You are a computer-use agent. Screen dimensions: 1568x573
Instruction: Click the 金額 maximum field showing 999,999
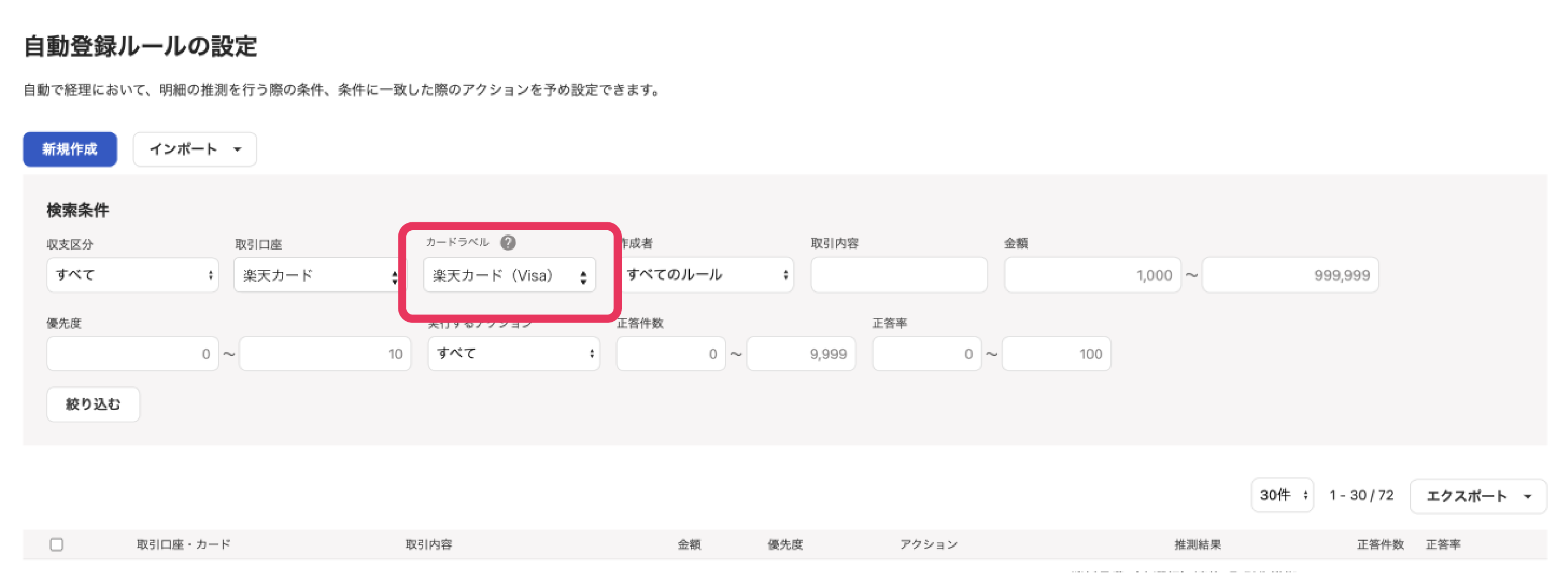[1290, 275]
